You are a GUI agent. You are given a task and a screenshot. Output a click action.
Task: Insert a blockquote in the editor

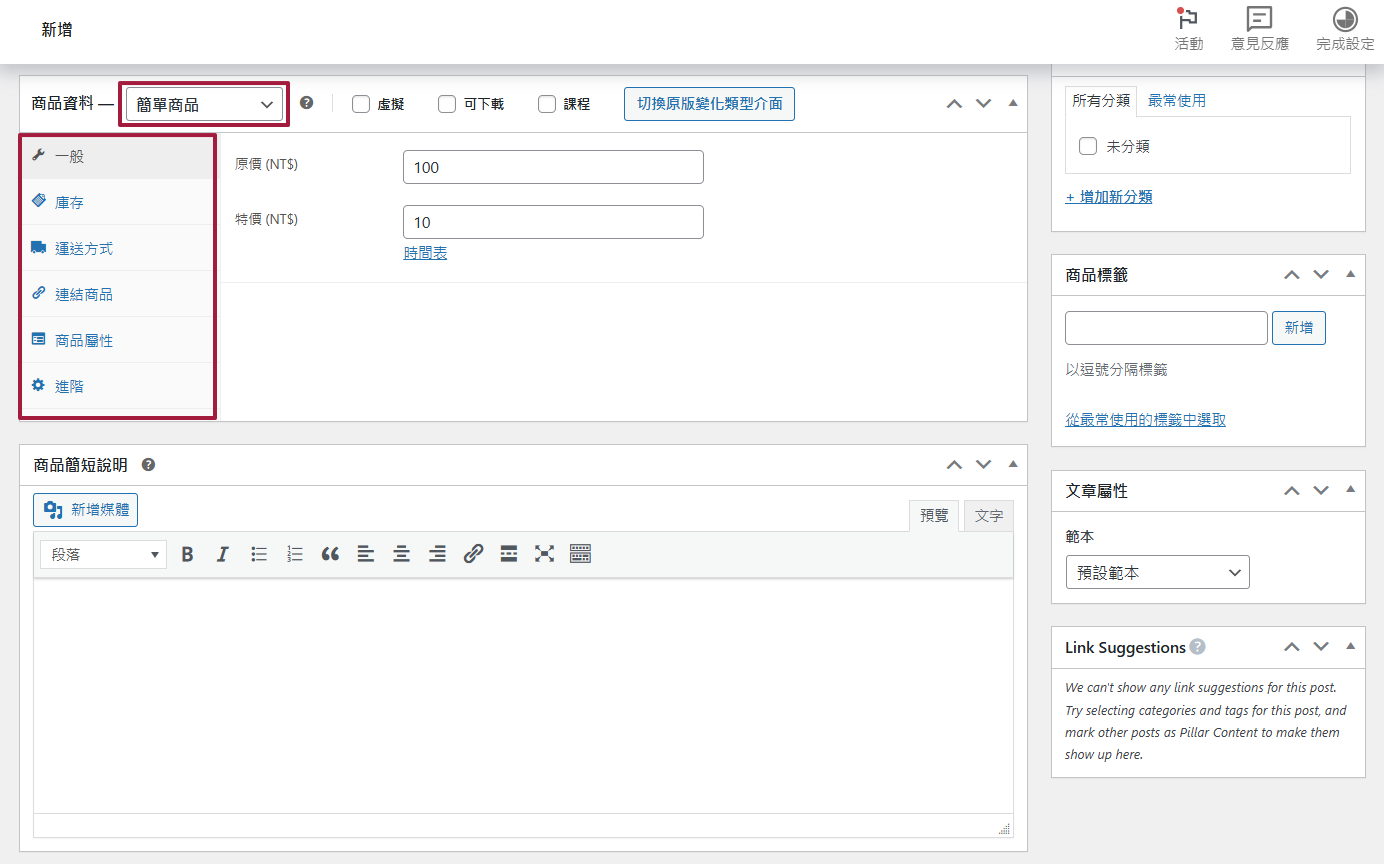point(330,554)
